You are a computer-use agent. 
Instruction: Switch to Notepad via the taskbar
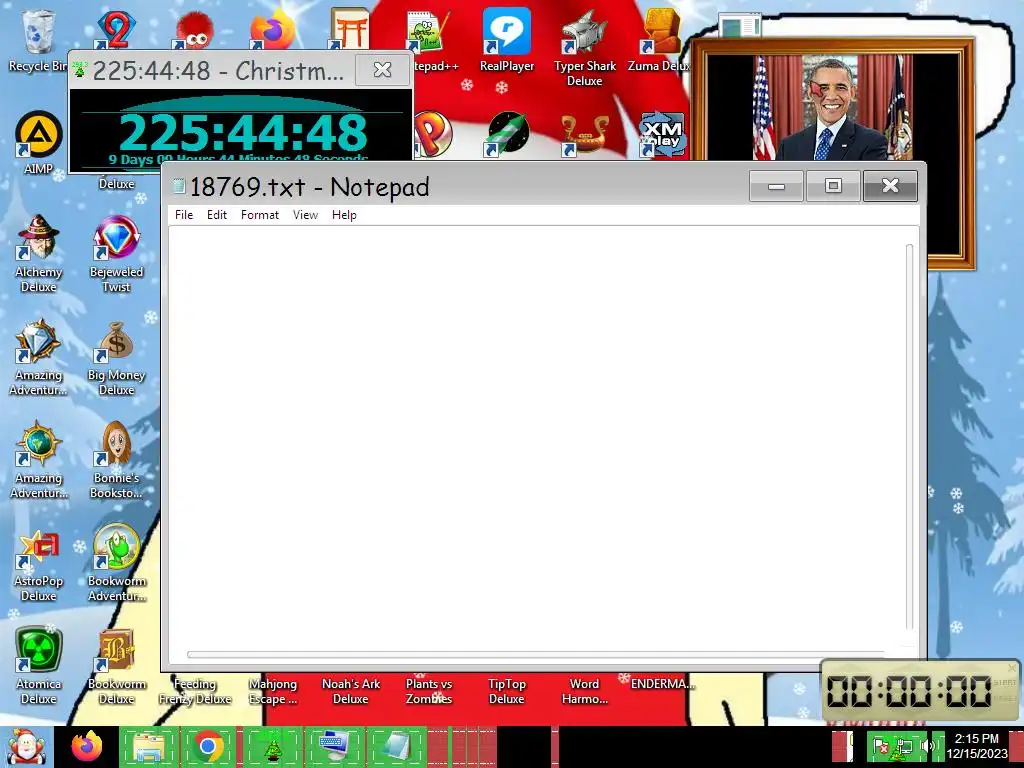pyautogui.click(x=396, y=746)
